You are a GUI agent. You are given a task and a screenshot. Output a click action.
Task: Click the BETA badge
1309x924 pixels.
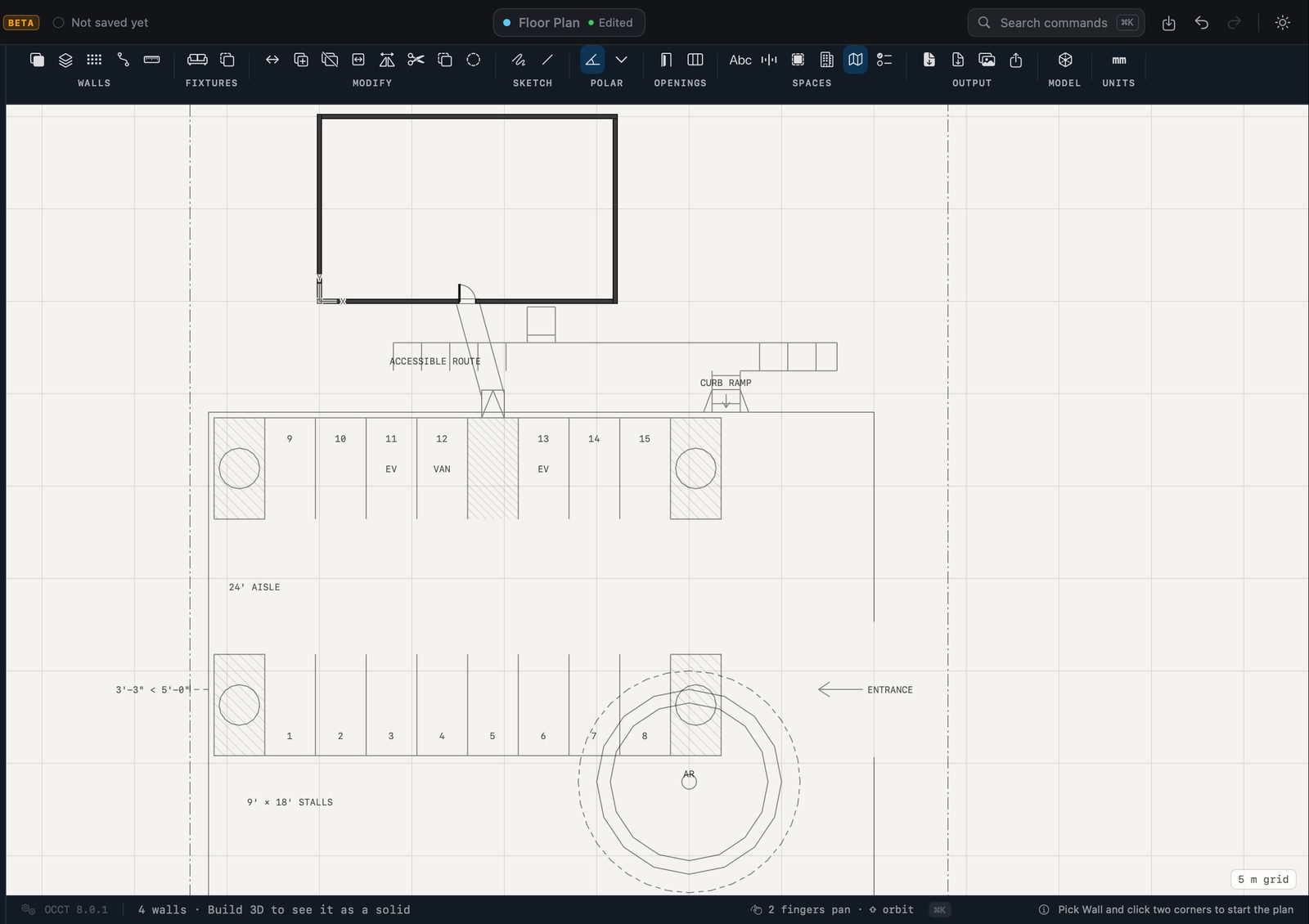(21, 23)
